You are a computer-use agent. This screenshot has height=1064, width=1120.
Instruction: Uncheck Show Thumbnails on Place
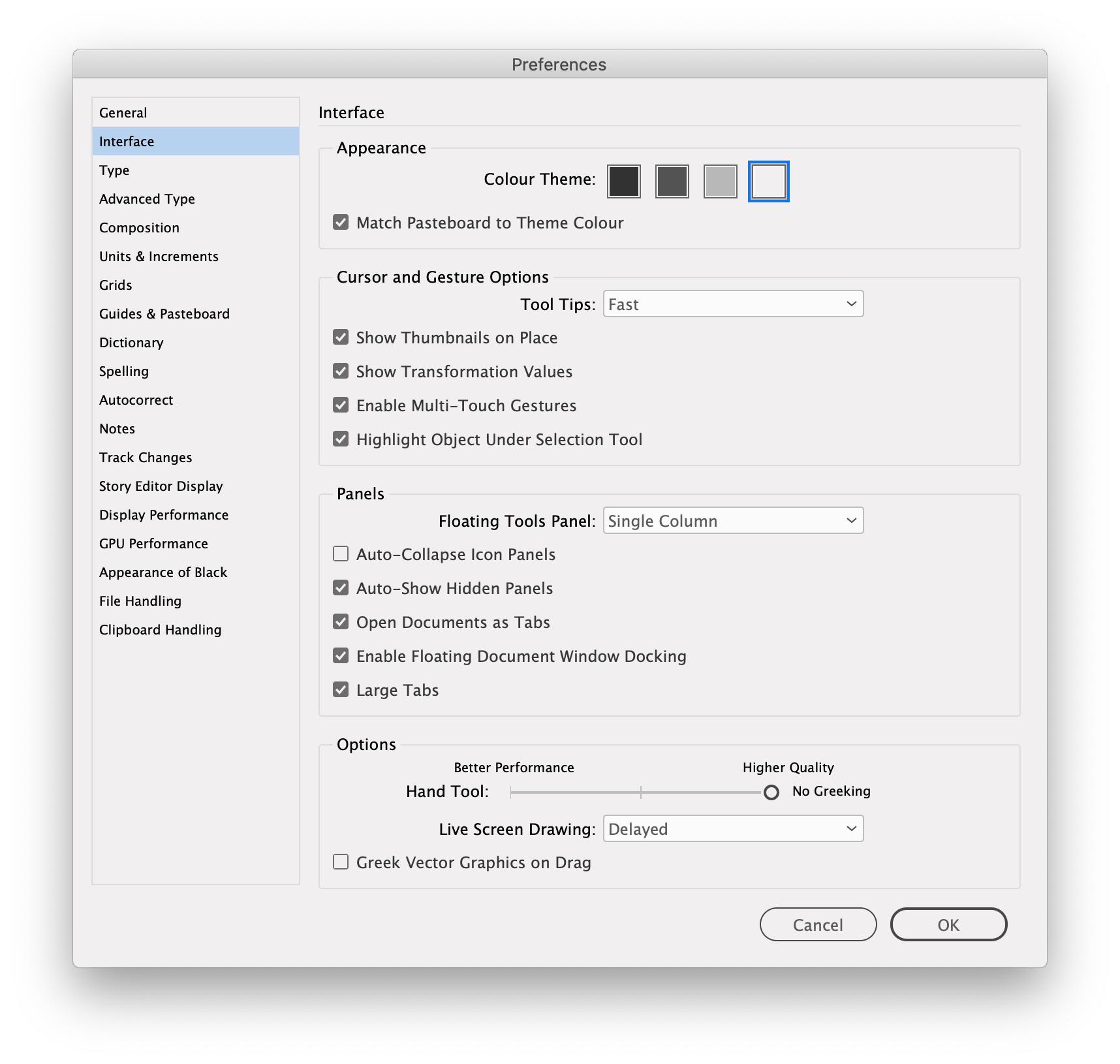click(x=340, y=337)
